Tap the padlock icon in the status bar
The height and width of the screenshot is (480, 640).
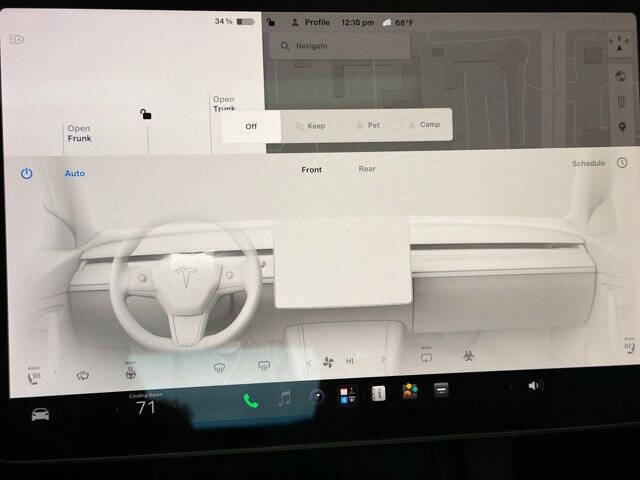point(271,22)
